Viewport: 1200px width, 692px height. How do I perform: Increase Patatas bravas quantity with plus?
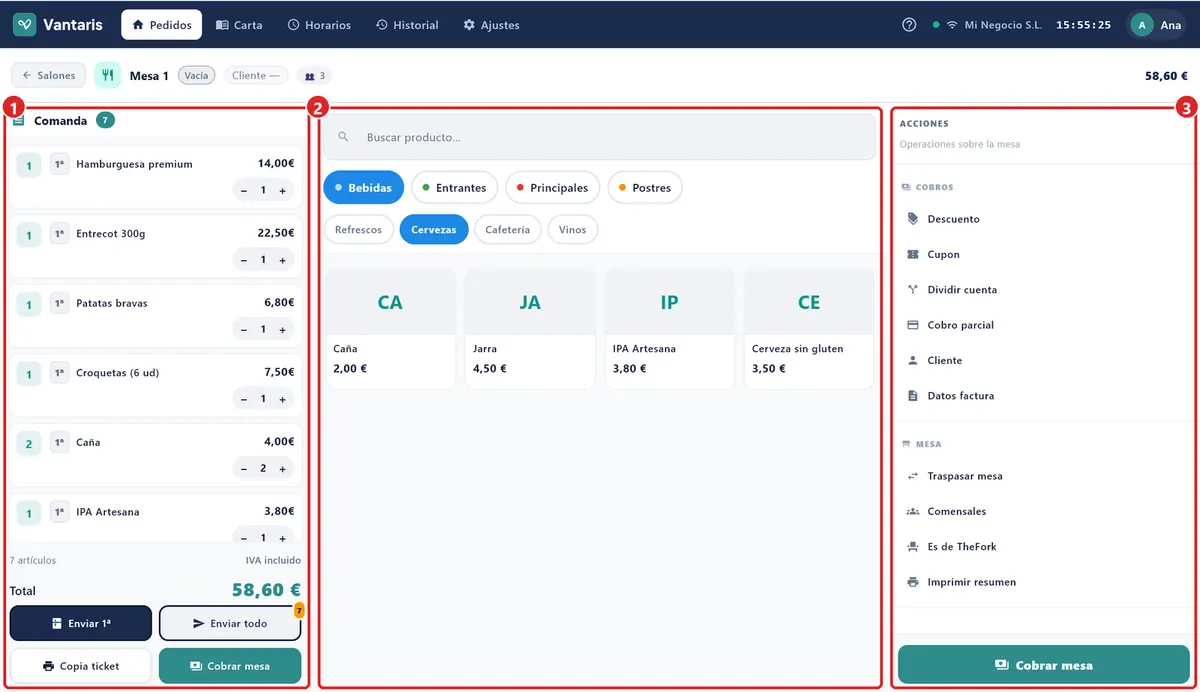(x=283, y=329)
